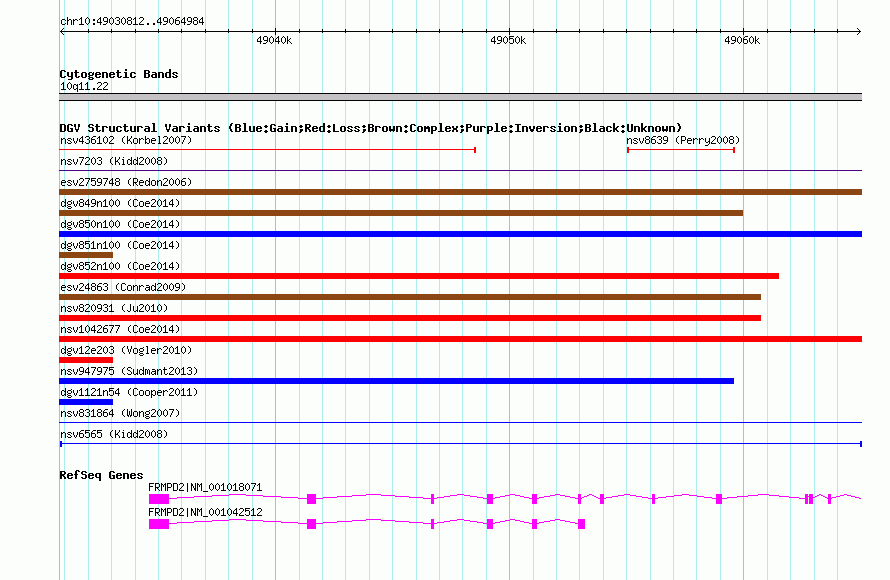Open the nsv947975 (Sudmant2013) label

pyautogui.click(x=129, y=371)
